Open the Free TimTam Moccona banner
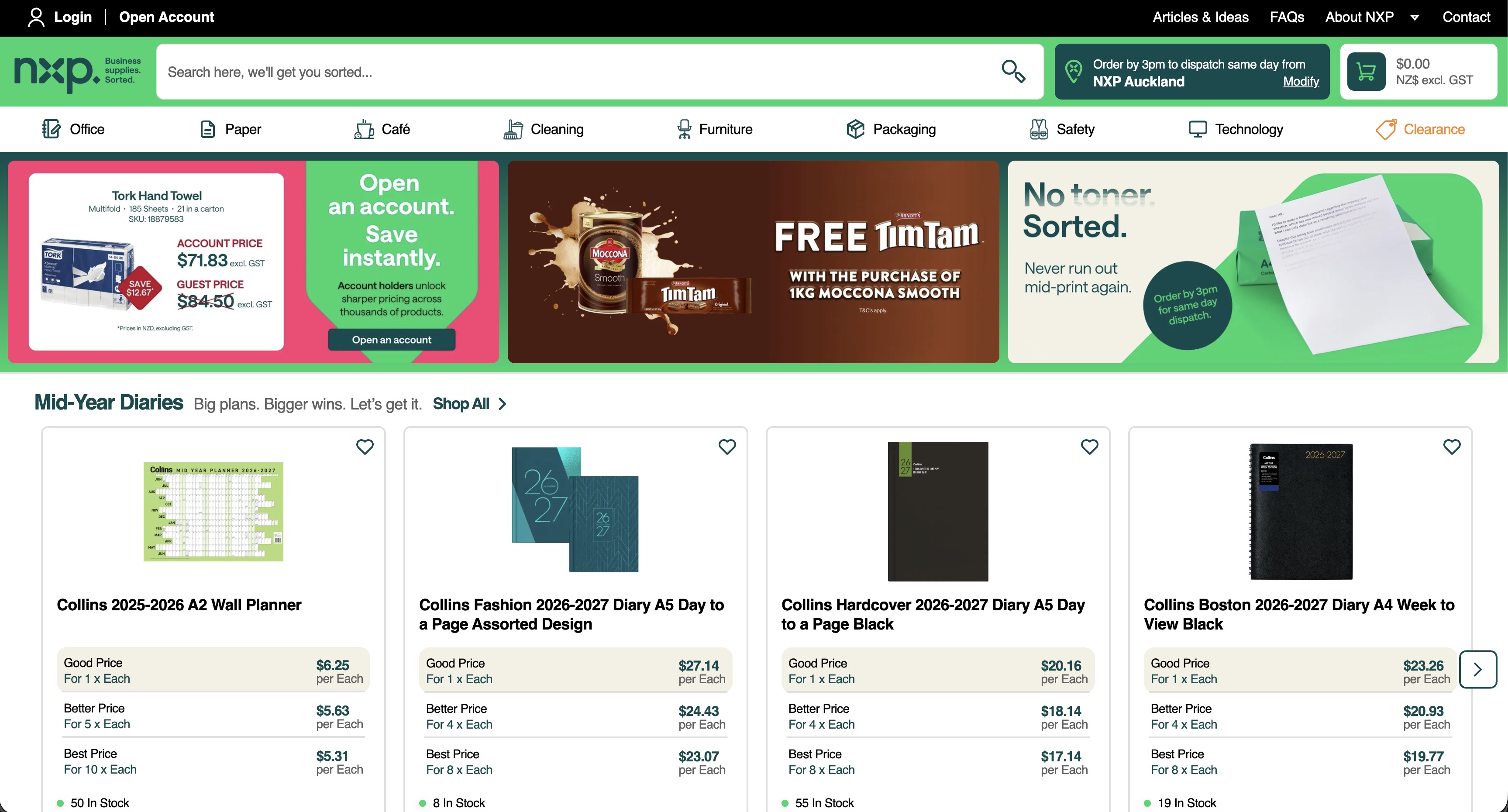The width and height of the screenshot is (1508, 812). (x=754, y=261)
